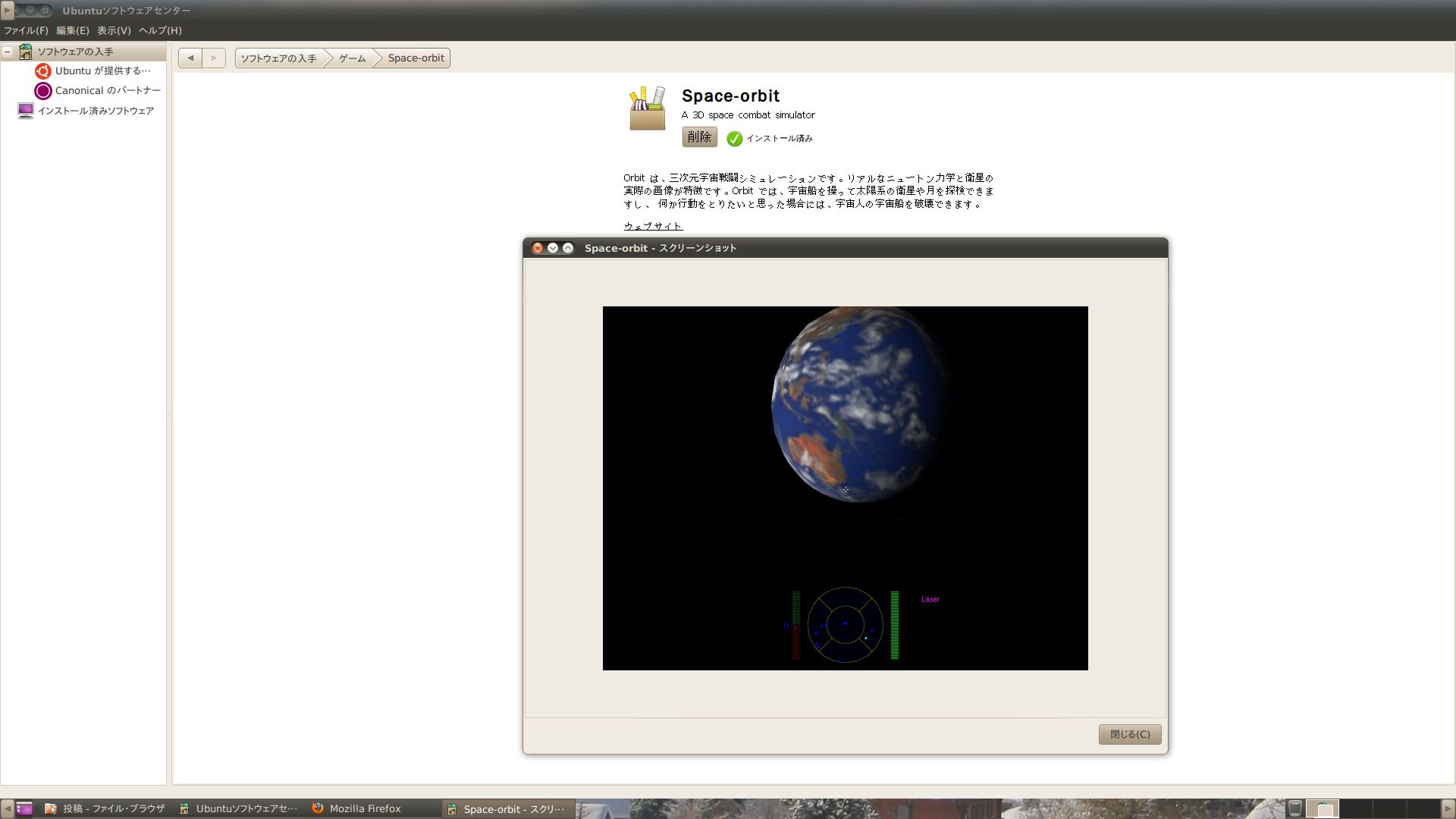This screenshot has height=819, width=1456.
Task: Open the 表示(V) menu
Action: (114, 30)
